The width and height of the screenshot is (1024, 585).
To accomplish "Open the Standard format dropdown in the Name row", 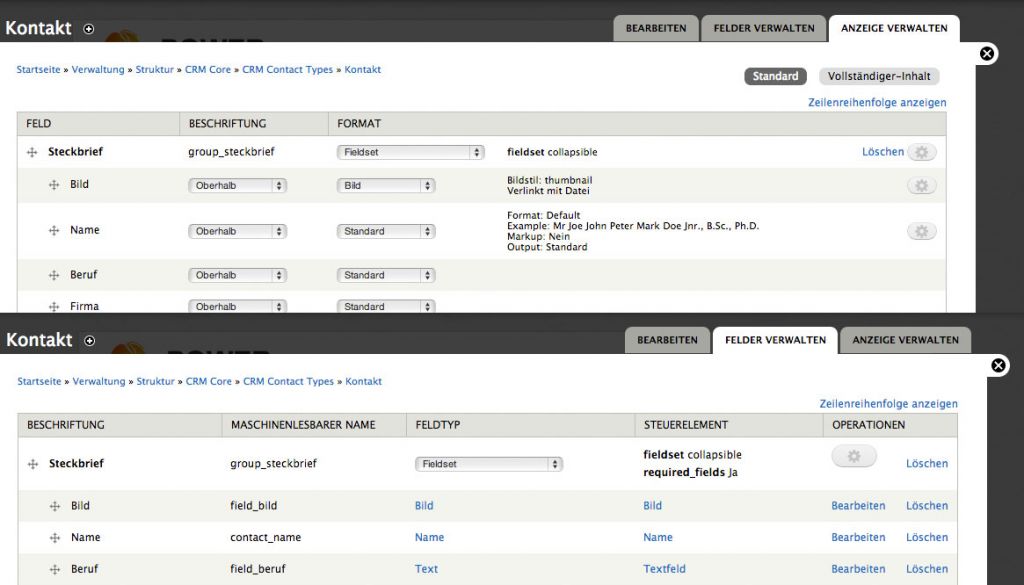I will (x=386, y=231).
